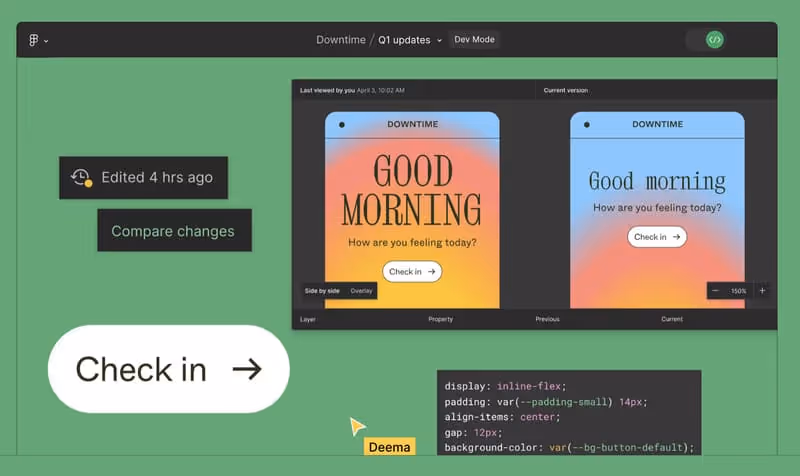800x476 pixels.
Task: Zoom out with the minus button
Action: coord(715,291)
